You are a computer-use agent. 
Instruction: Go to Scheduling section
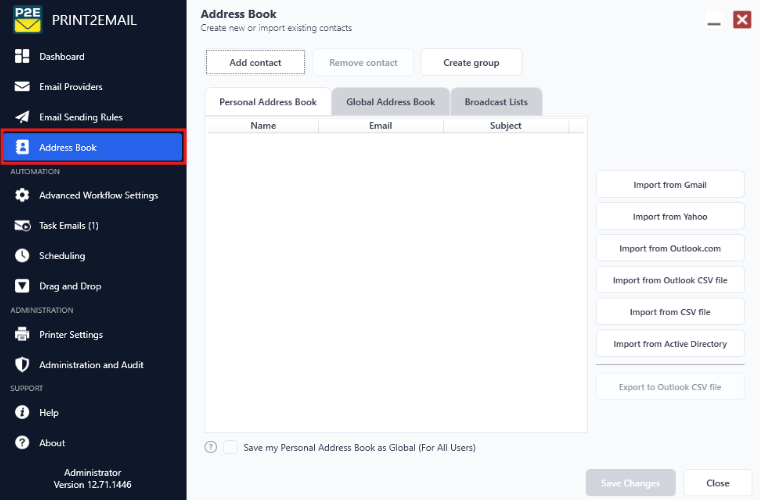[93, 255]
